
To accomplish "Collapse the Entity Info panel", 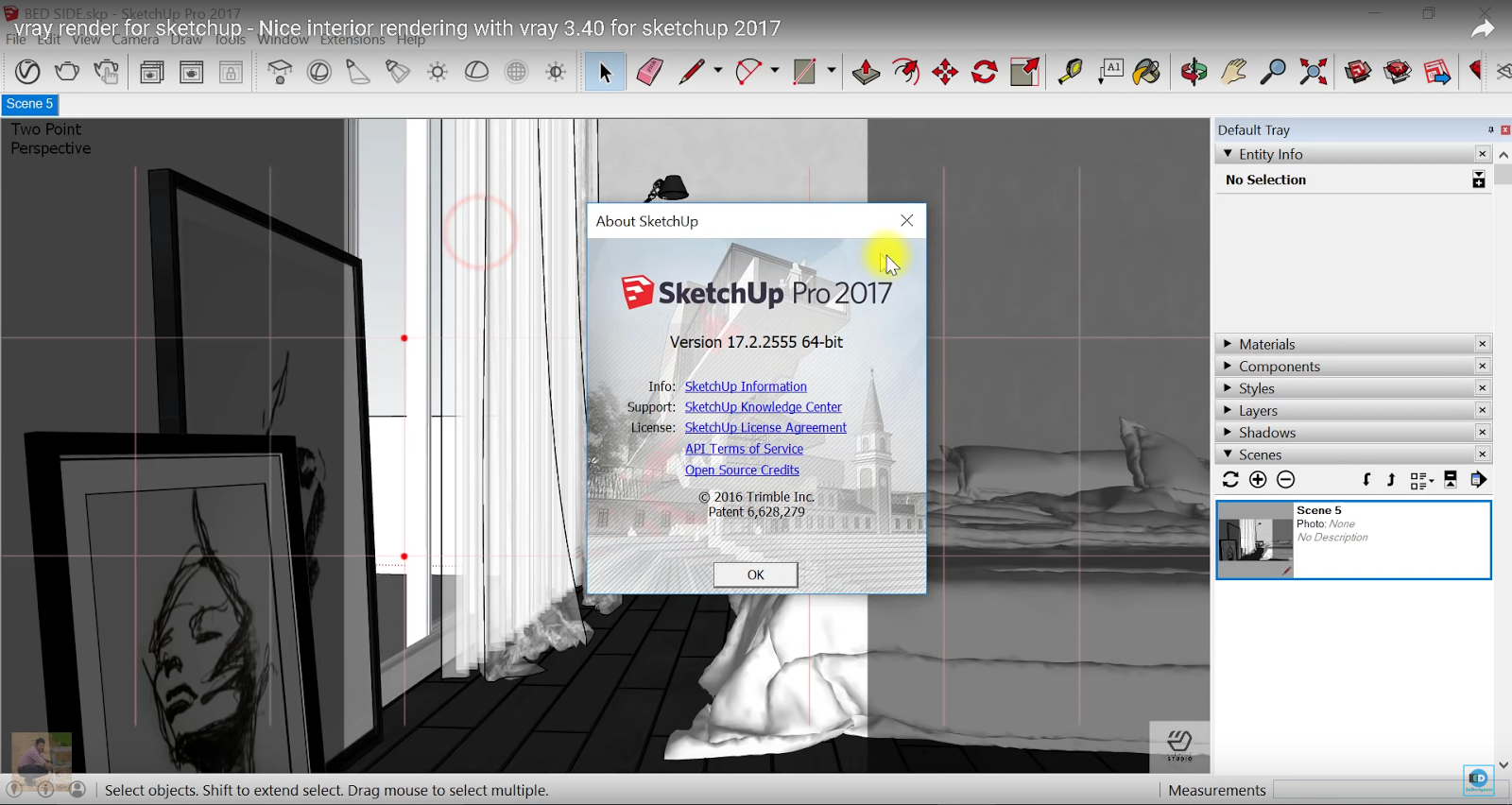I will 1228,153.
